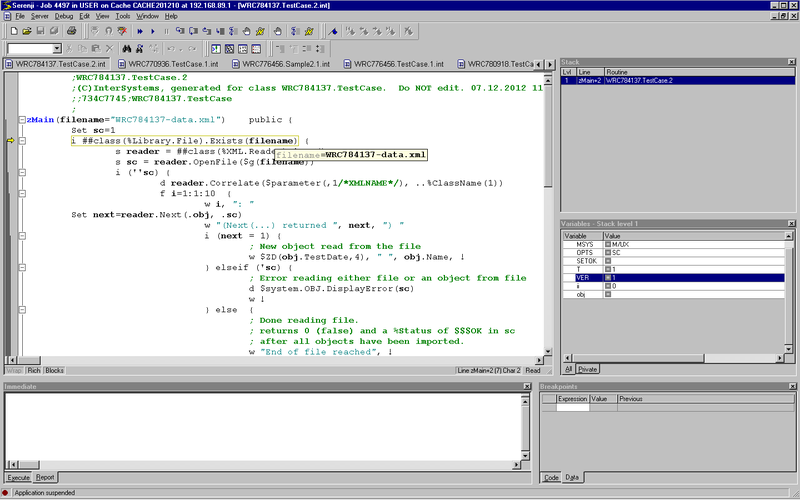Click the Open file folder icon

tap(29, 31)
